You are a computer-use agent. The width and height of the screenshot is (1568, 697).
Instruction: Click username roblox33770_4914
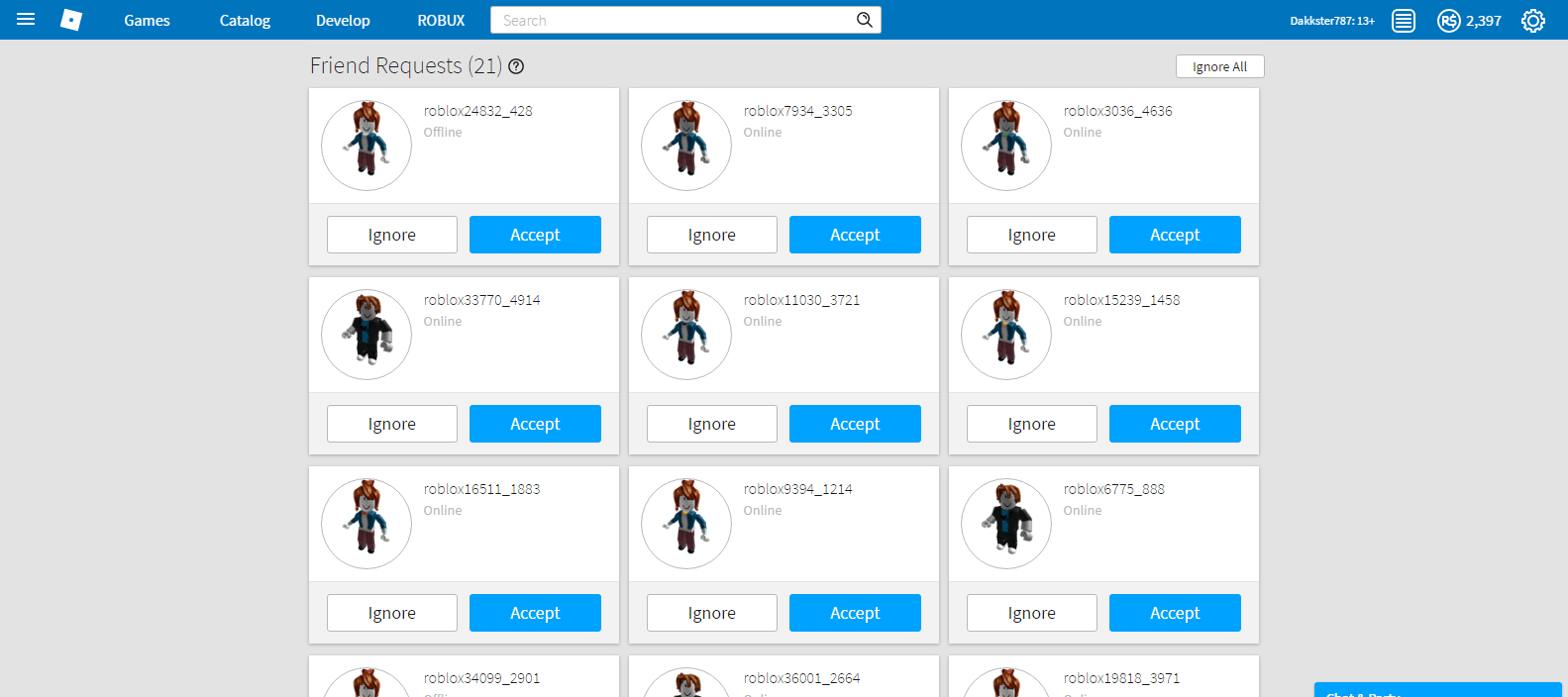click(482, 300)
